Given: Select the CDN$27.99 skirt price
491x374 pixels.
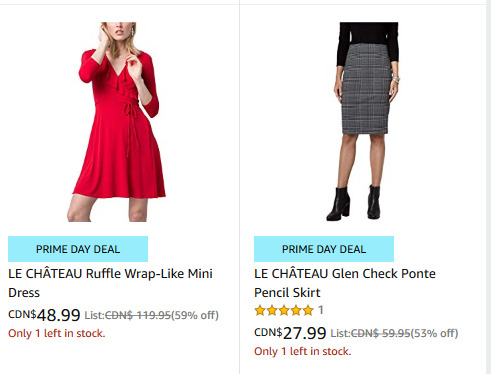Looking at the screenshot, I should tap(290, 333).
